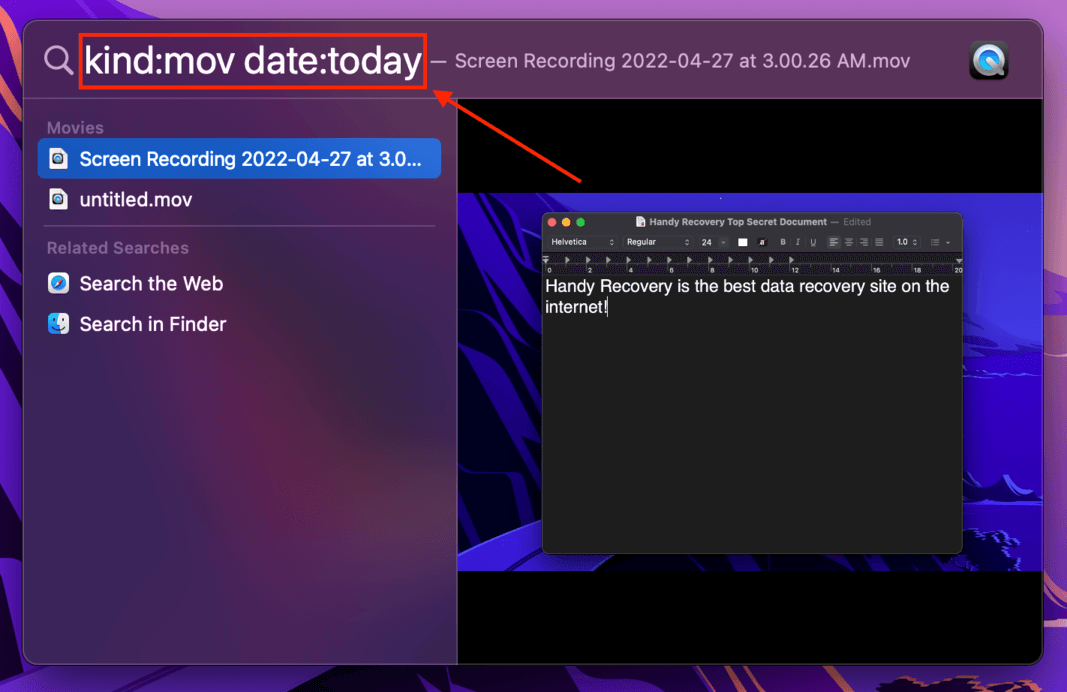Click the 'Edited' label in title bar
The image size is (1067, 692).
pos(857,222)
